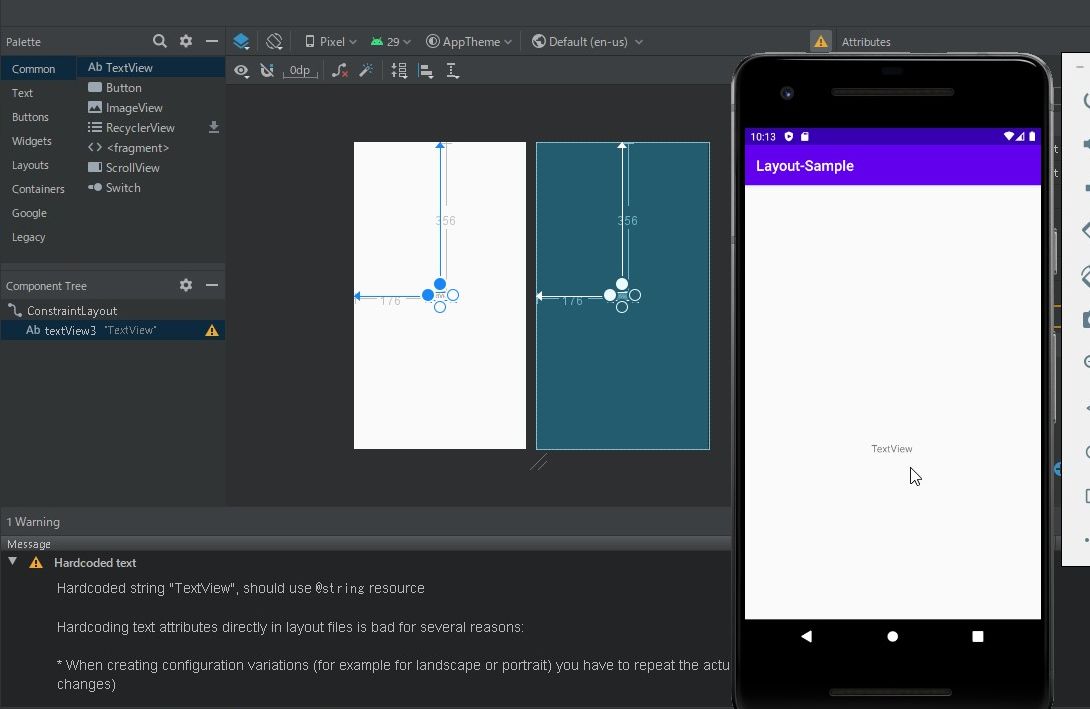The height and width of the screenshot is (709, 1090).
Task: Select the Clear All Constraints icon
Action: tap(340, 70)
